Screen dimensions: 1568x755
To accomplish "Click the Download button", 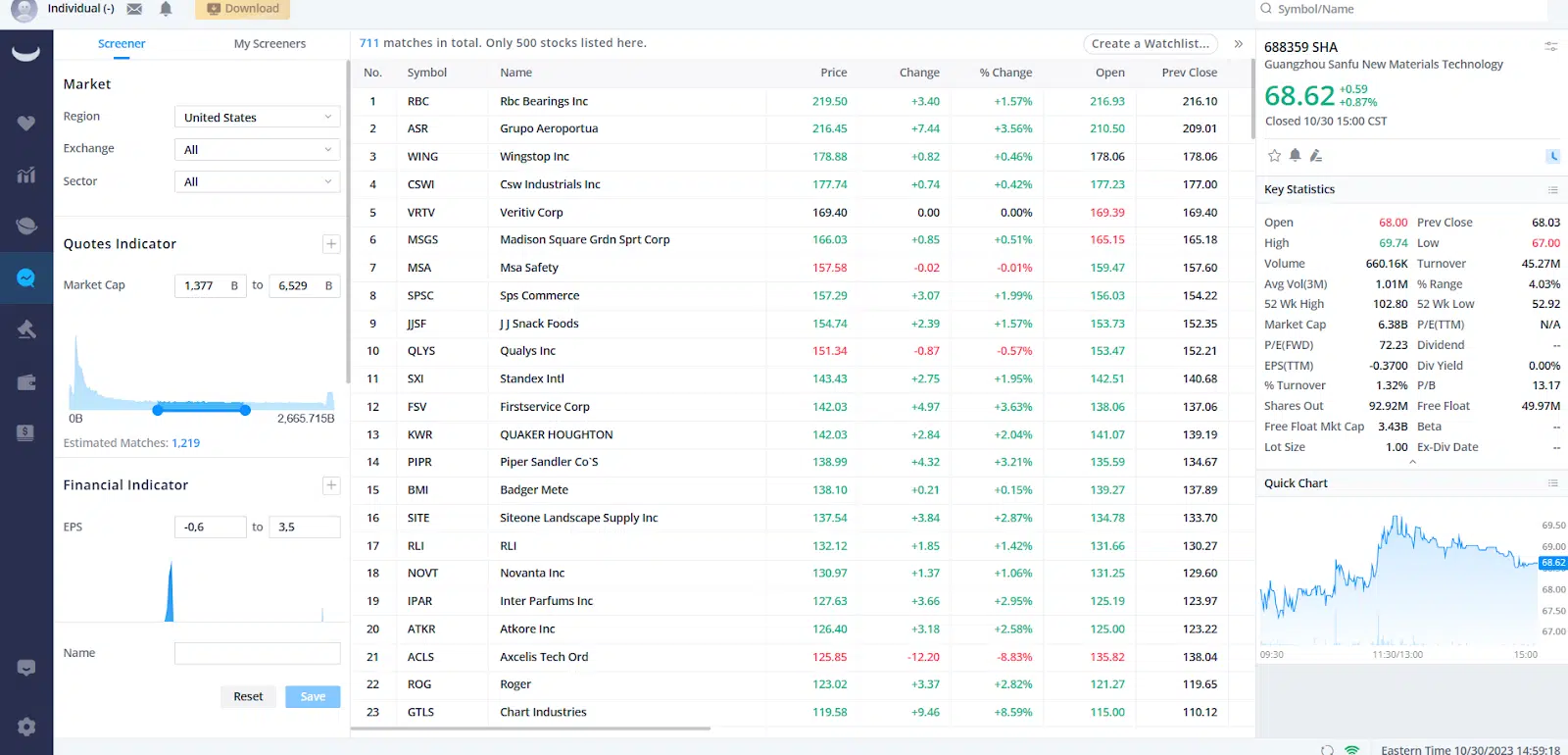I will [242, 9].
